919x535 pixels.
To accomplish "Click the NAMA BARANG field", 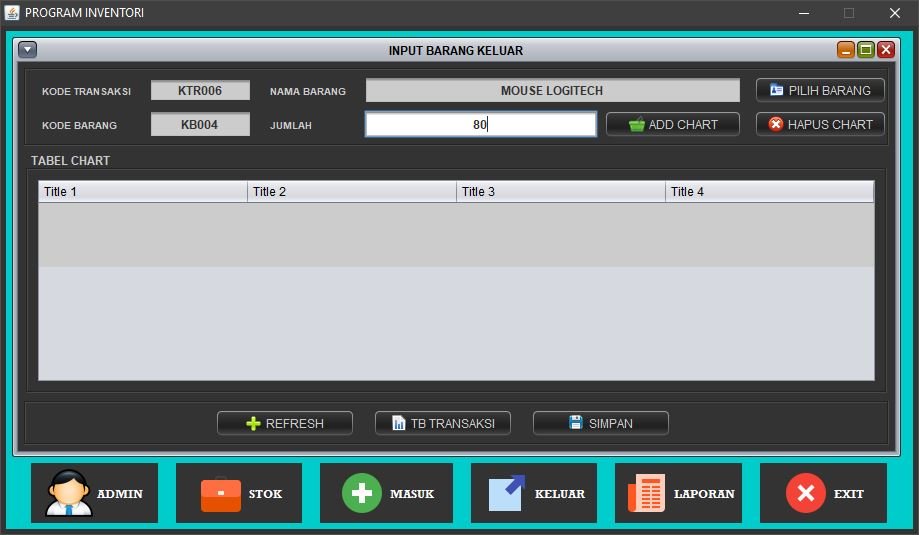I will pyautogui.click(x=552, y=91).
